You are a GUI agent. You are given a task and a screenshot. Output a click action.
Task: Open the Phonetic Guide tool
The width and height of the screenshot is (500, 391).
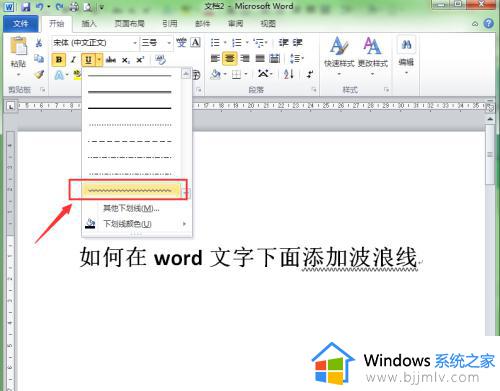click(x=181, y=42)
